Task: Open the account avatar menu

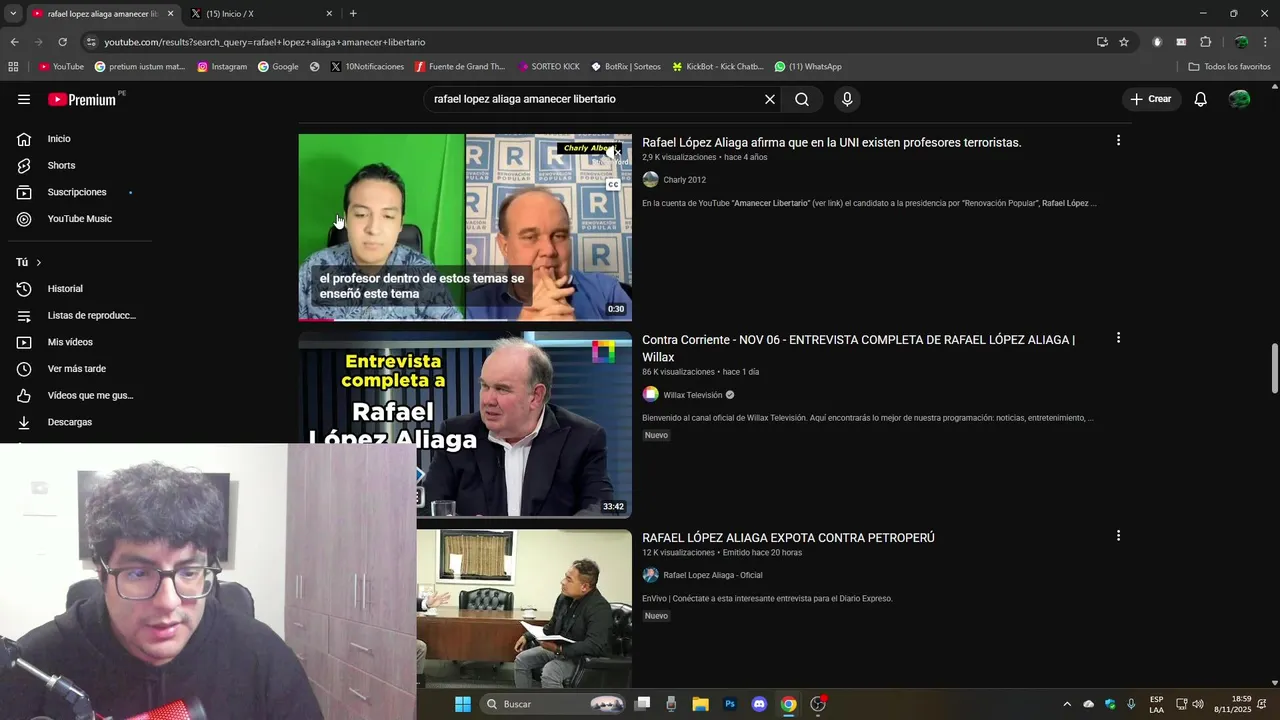Action: tap(1240, 99)
